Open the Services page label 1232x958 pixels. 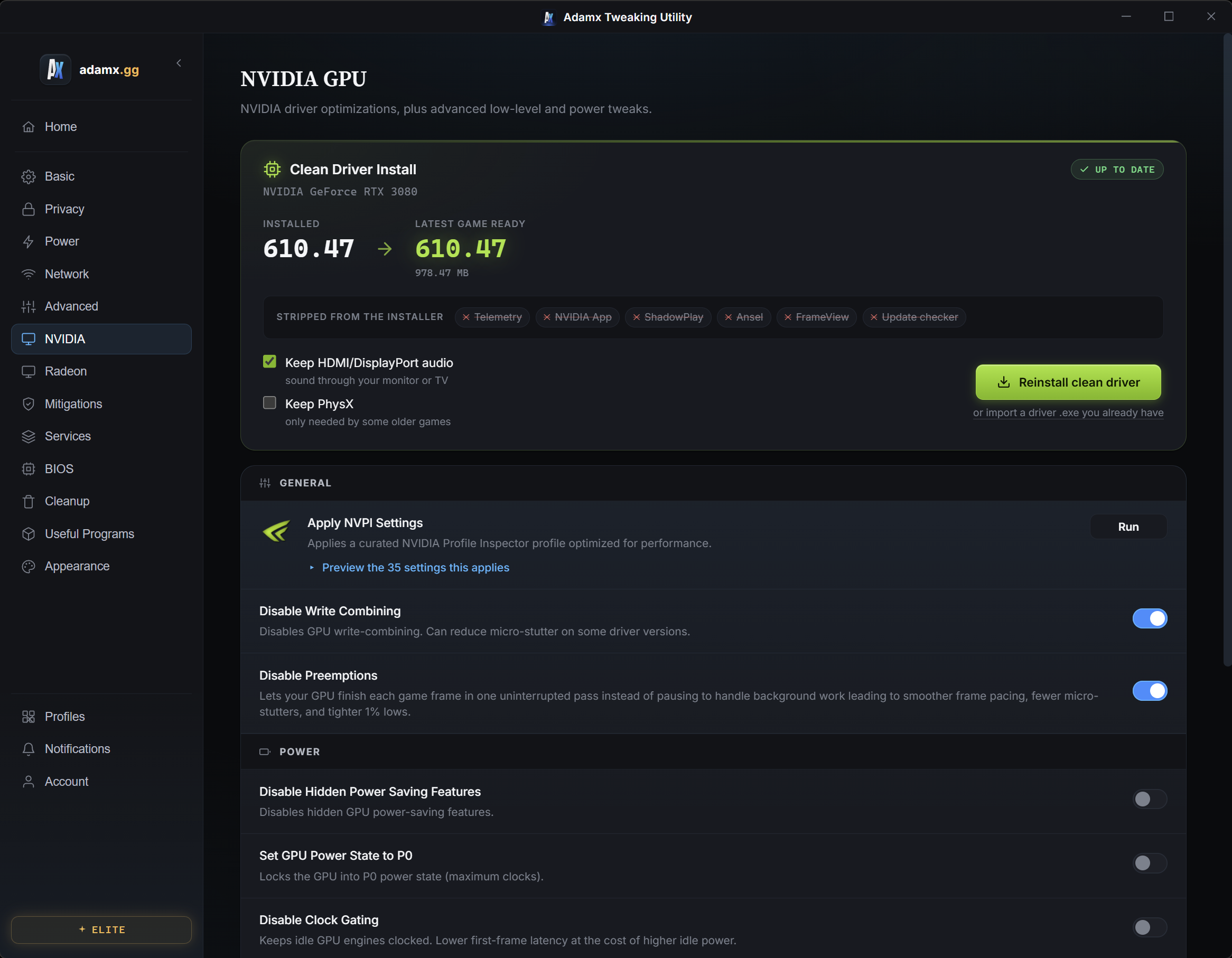[x=68, y=436]
